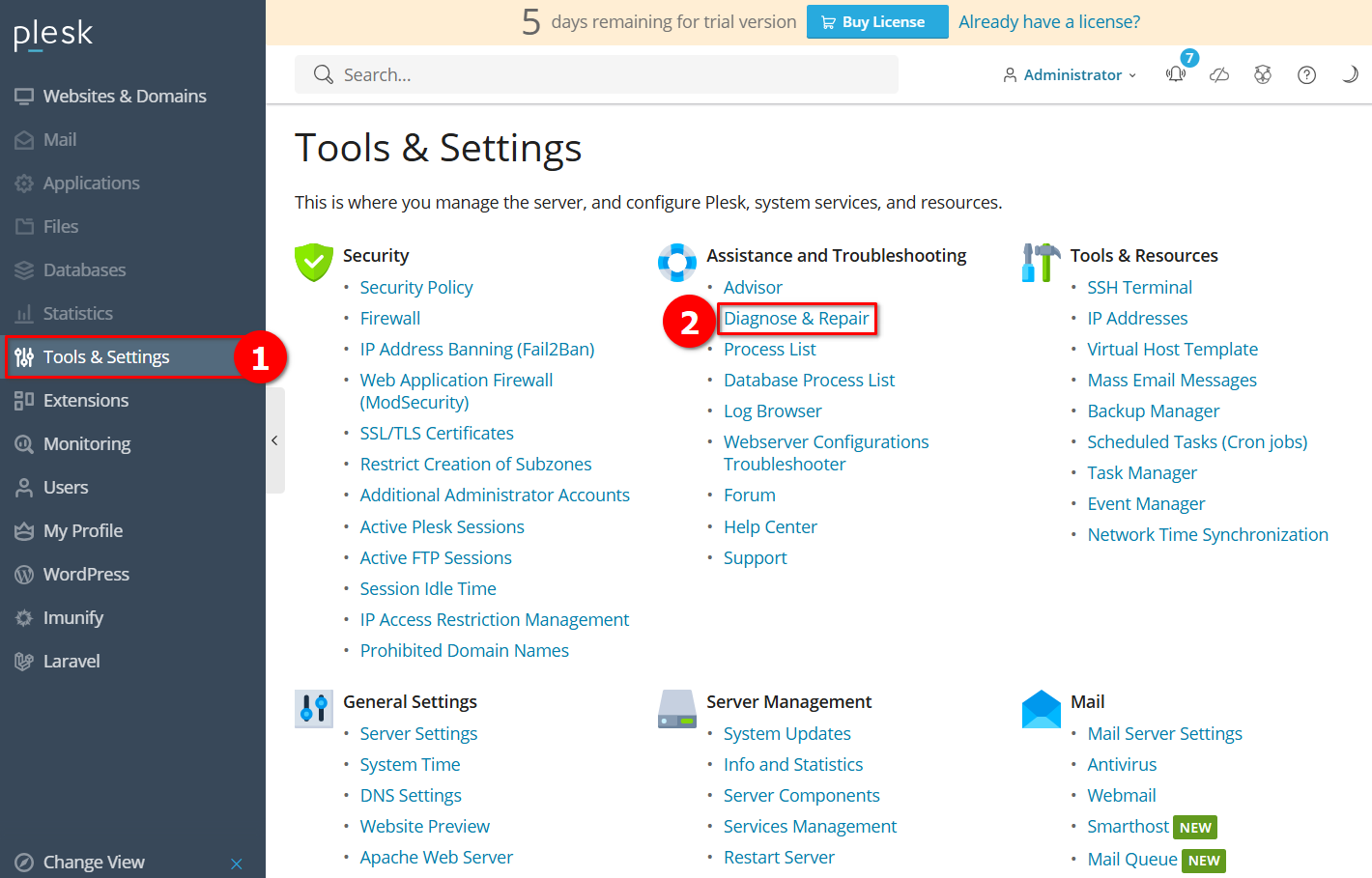Open Web Application Firewall (ModSecurity) link
This screenshot has height=878, width=1372.
click(456, 391)
